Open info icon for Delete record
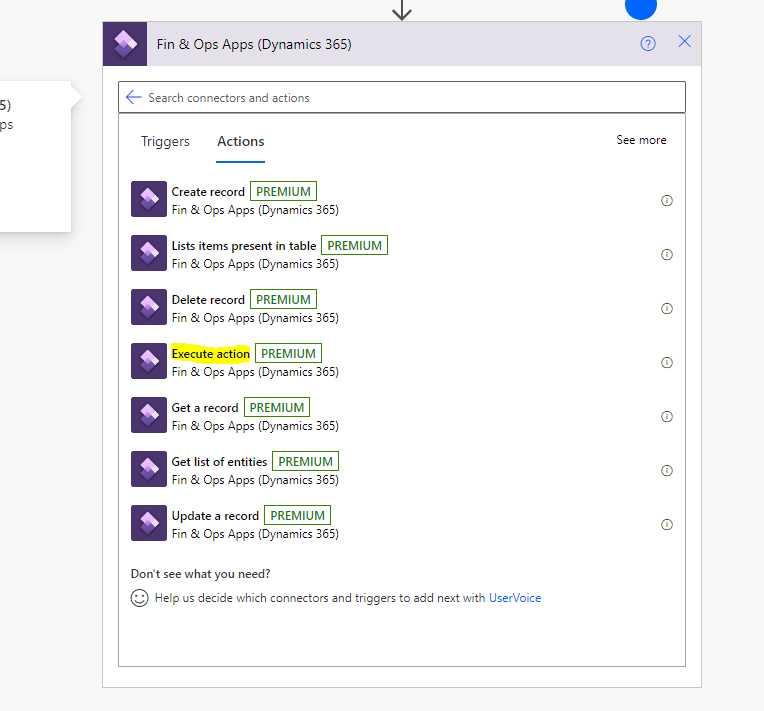 pos(667,309)
